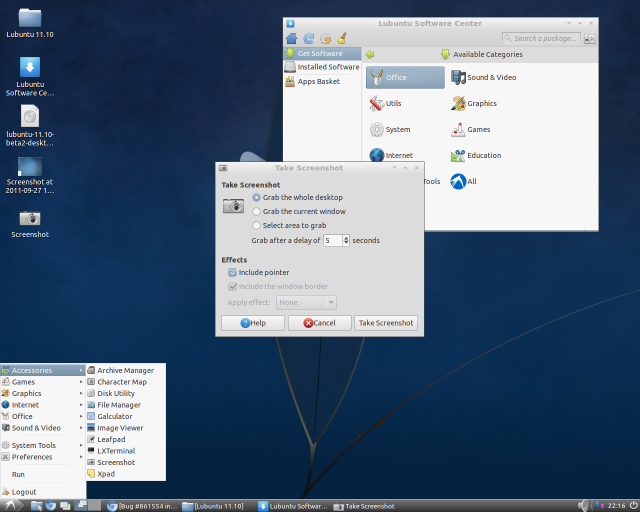Select Grab the current window option
The width and height of the screenshot is (640, 512).
(299, 211)
